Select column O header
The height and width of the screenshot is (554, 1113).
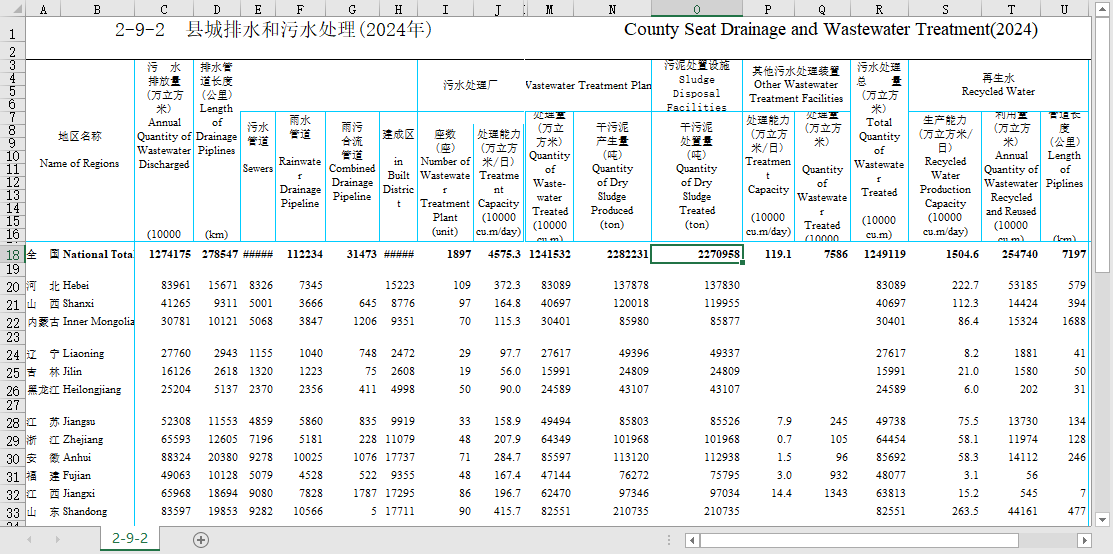[x=696, y=9]
